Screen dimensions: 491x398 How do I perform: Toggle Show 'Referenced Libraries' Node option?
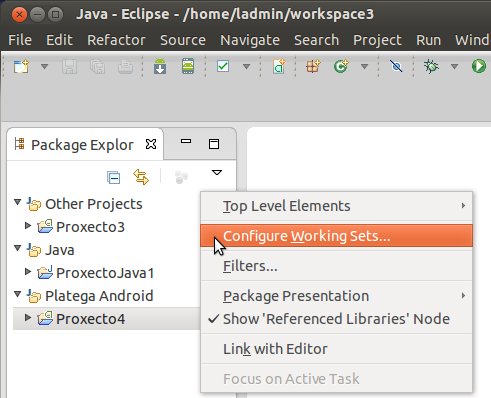pos(336,319)
